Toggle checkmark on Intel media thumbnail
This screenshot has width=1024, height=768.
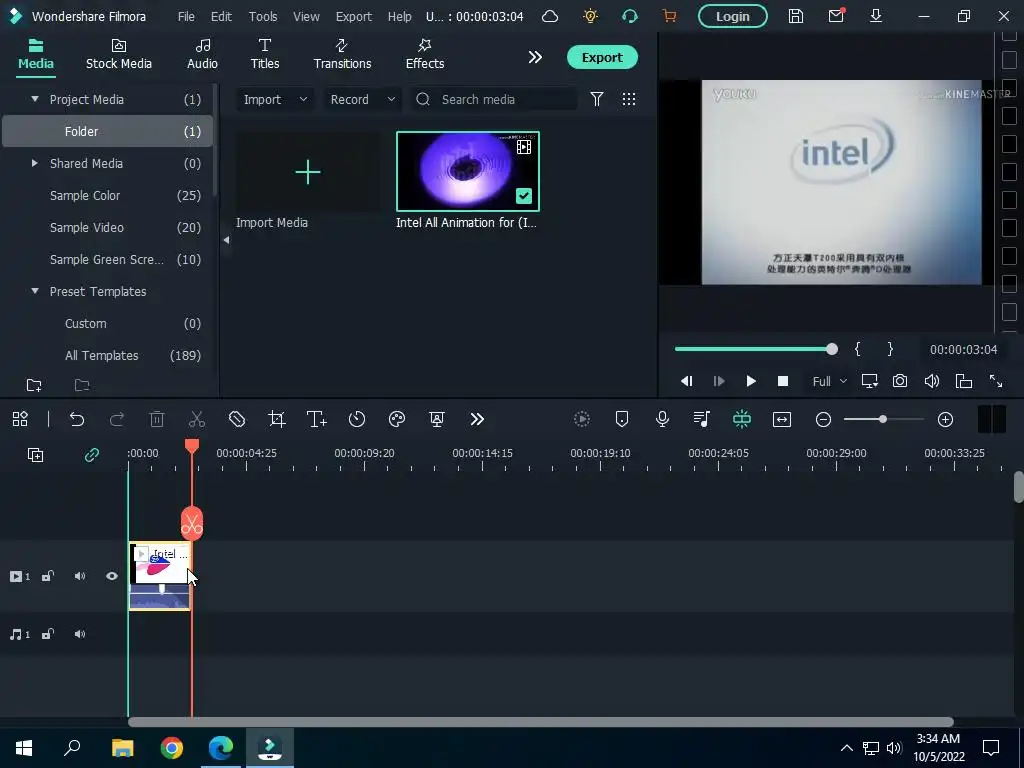[524, 196]
